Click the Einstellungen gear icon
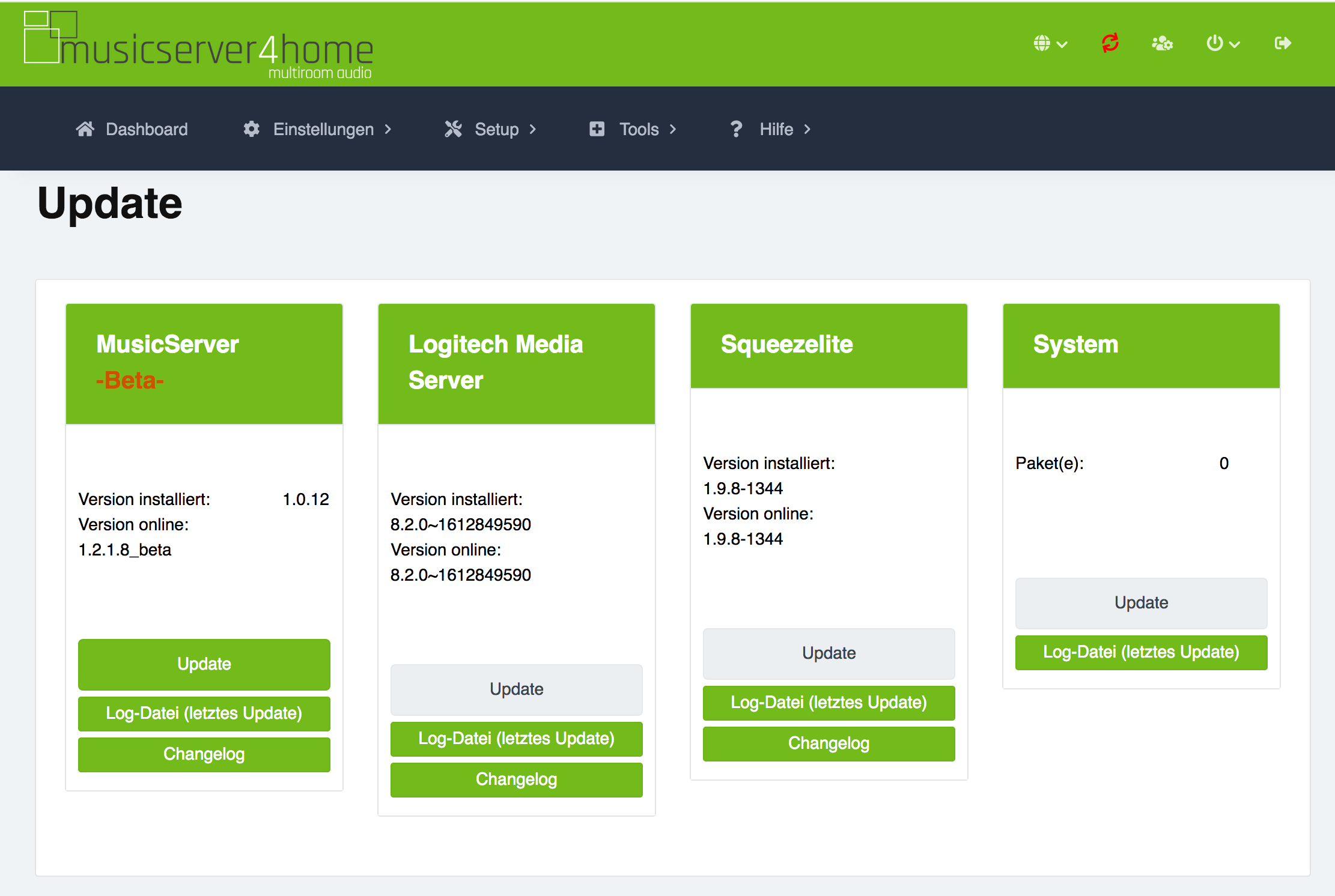 [x=251, y=129]
